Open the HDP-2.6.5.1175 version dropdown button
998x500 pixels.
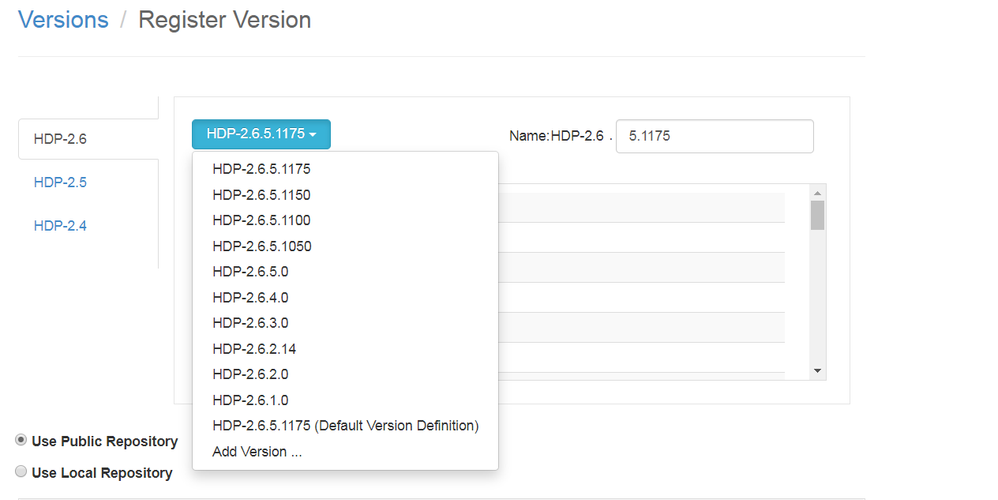pos(261,134)
